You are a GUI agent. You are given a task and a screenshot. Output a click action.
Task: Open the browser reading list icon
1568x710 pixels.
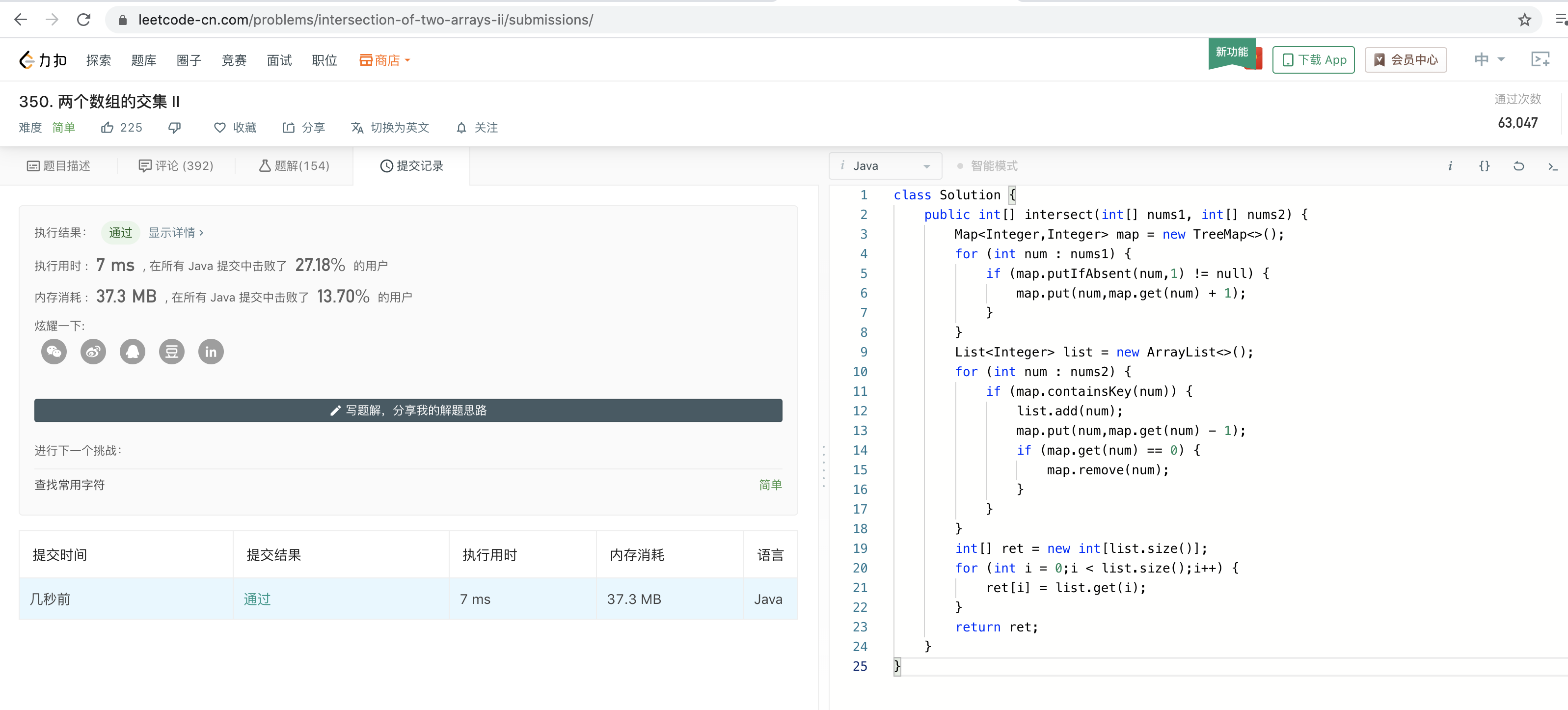[1562, 20]
